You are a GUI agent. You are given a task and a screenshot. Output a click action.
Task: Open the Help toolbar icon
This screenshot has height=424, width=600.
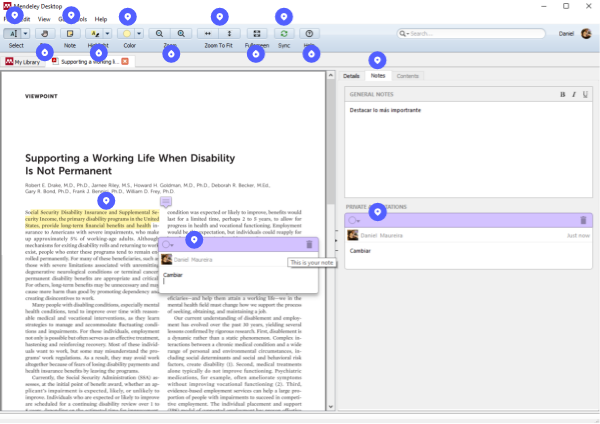[x=309, y=33]
